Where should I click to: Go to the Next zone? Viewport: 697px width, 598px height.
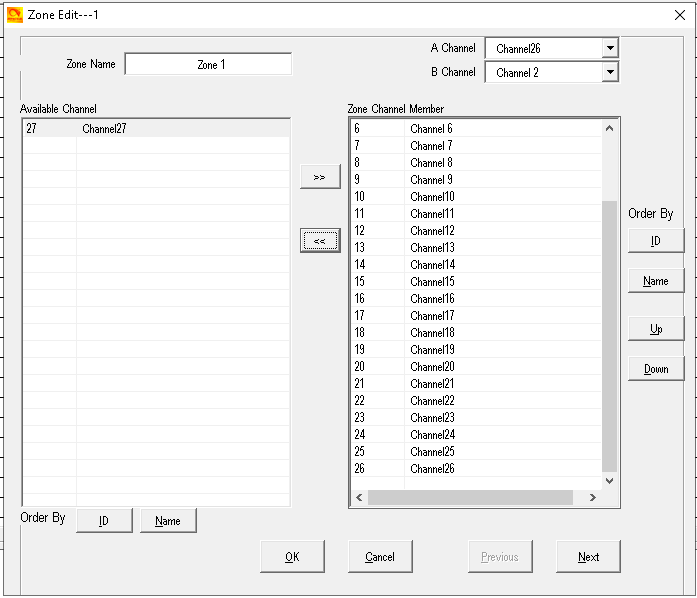[x=588, y=557]
